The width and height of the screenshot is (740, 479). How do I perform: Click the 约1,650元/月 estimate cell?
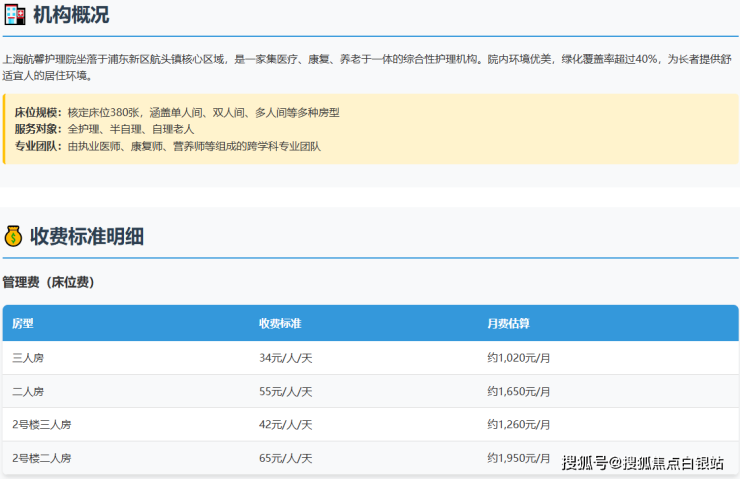pyautogui.click(x=519, y=391)
